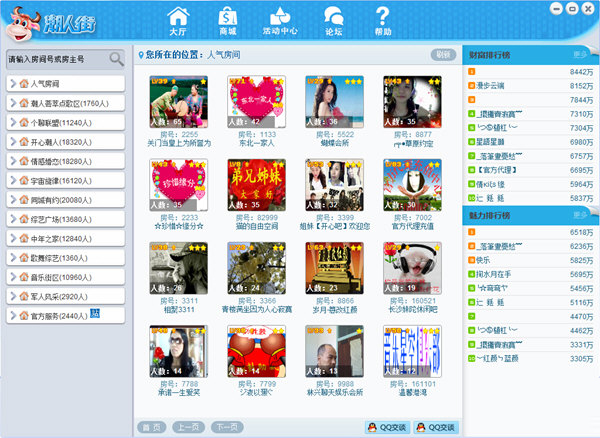This screenshot has height=438, width=600.
Task: Click the first QQ交谈 penguin button
Action: click(385, 427)
